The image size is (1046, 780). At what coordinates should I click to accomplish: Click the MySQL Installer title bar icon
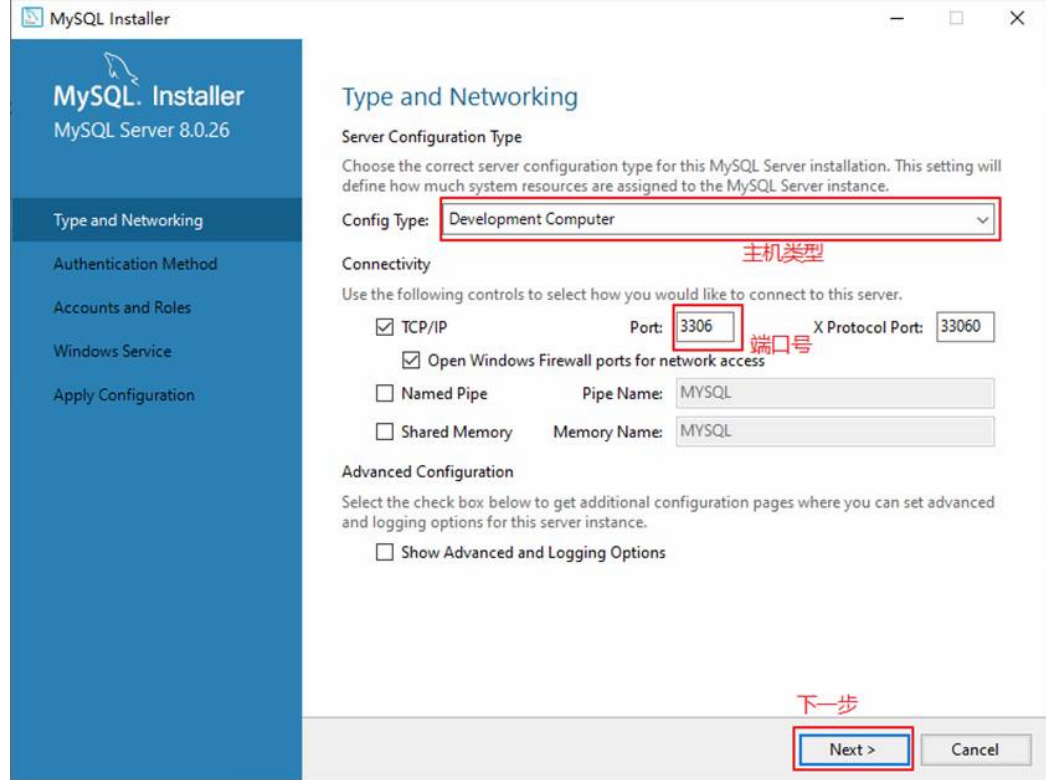pyautogui.click(x=31, y=18)
